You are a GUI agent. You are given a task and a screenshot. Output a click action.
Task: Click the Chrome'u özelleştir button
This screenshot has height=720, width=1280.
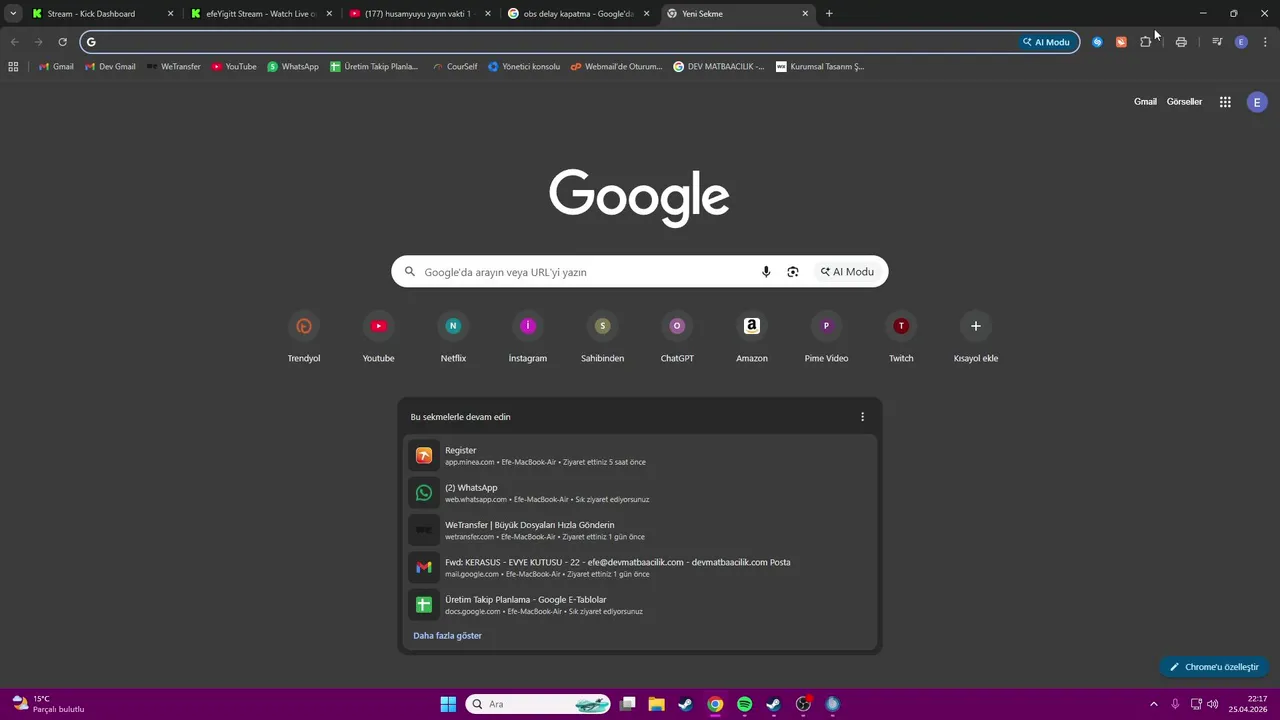(1214, 667)
